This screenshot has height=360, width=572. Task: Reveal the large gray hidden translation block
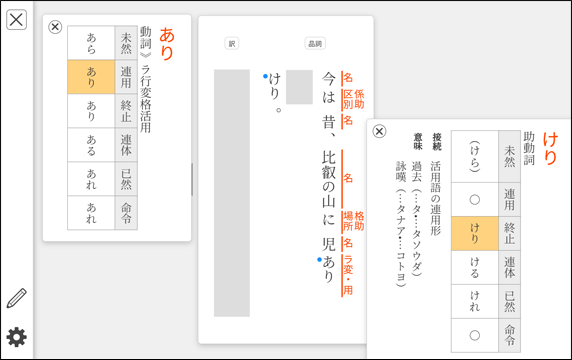tap(232, 193)
